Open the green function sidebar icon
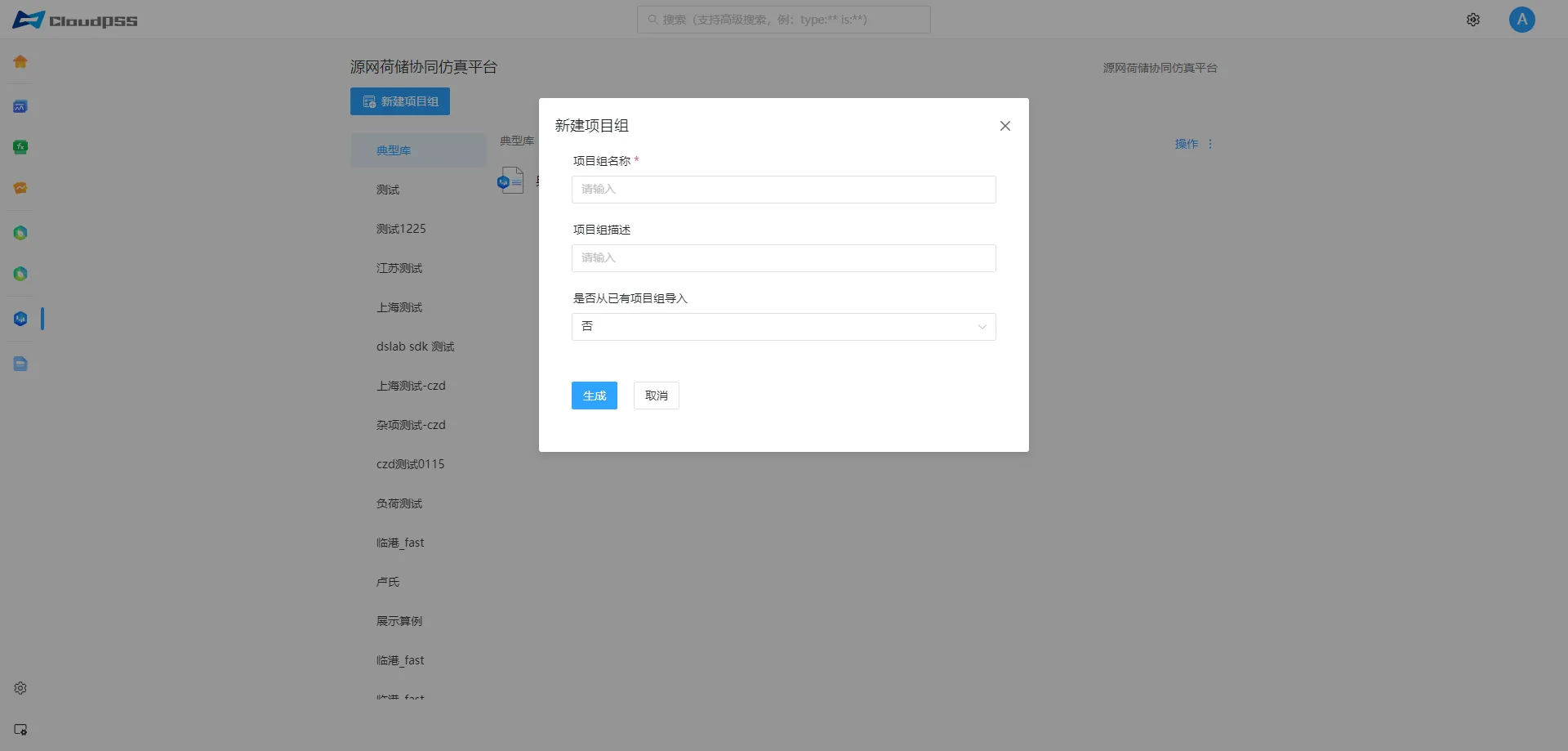The image size is (1568, 751). pyautogui.click(x=20, y=147)
